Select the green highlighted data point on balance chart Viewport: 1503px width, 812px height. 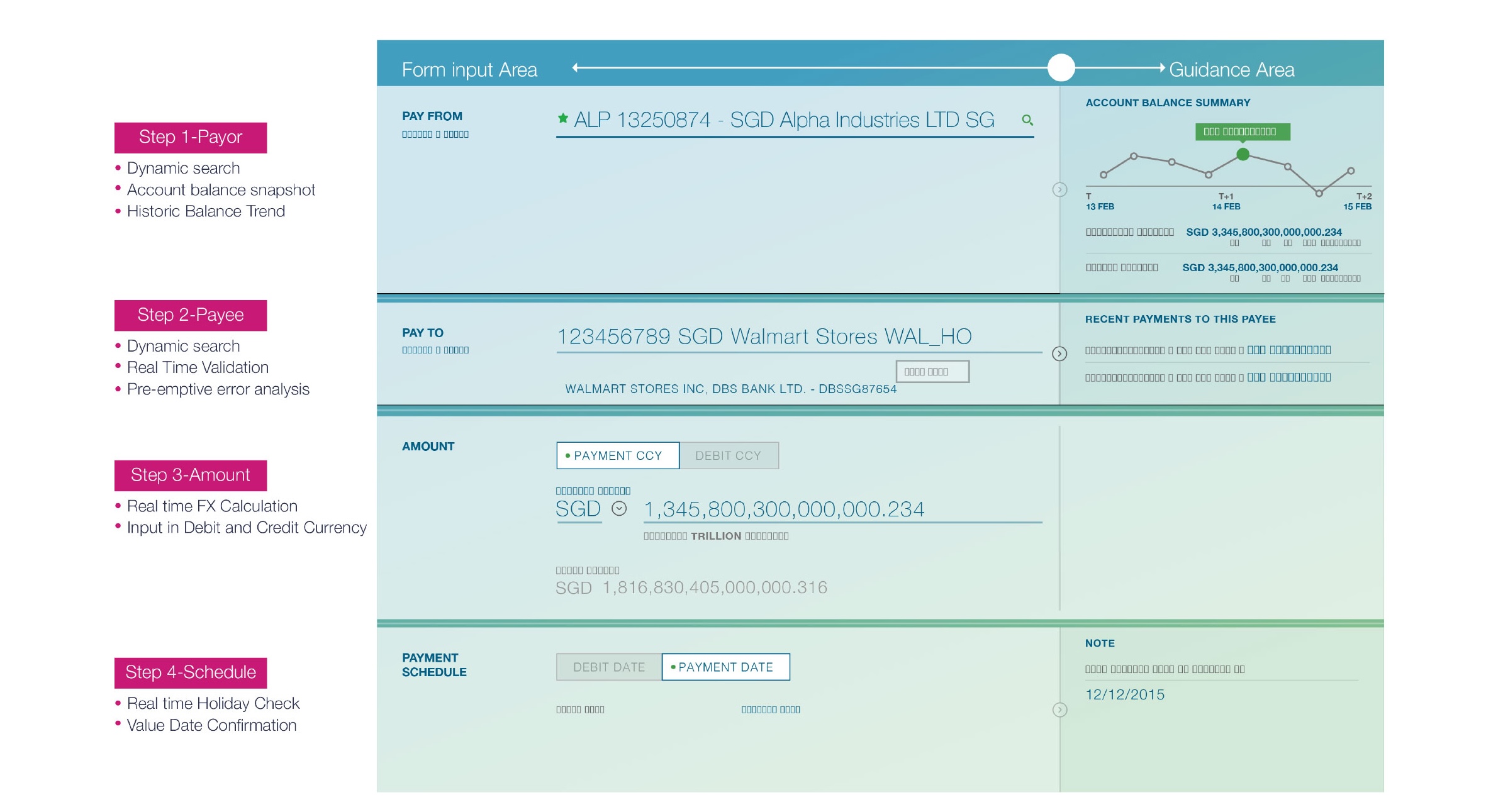click(1243, 153)
